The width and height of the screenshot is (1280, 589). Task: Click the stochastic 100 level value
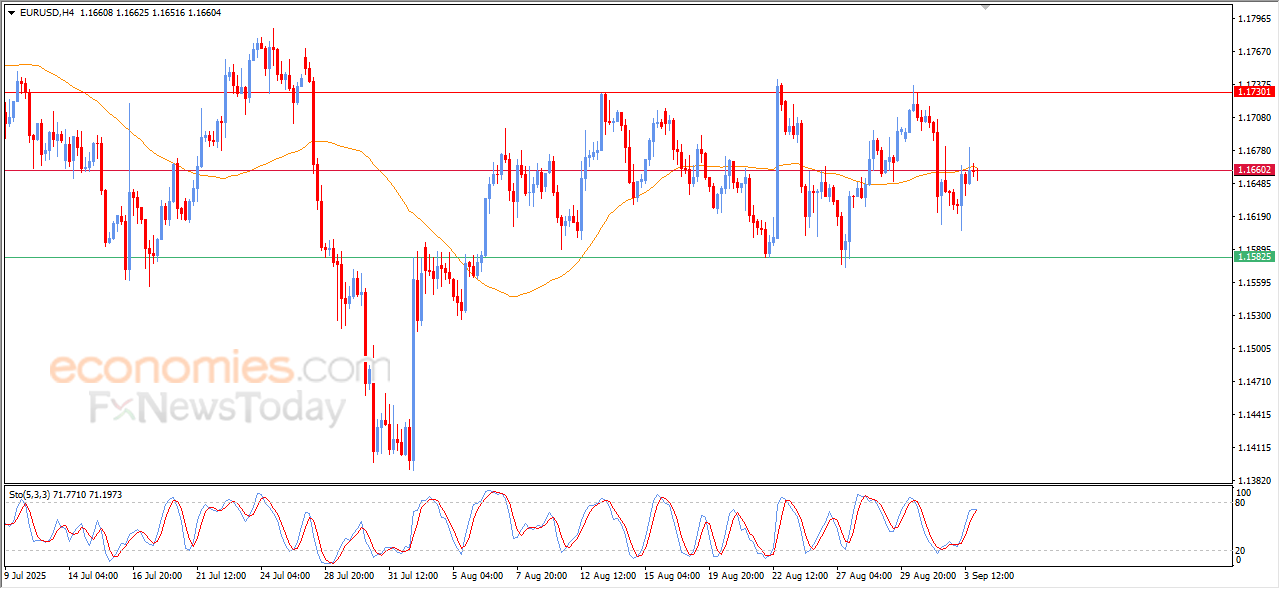click(1245, 493)
